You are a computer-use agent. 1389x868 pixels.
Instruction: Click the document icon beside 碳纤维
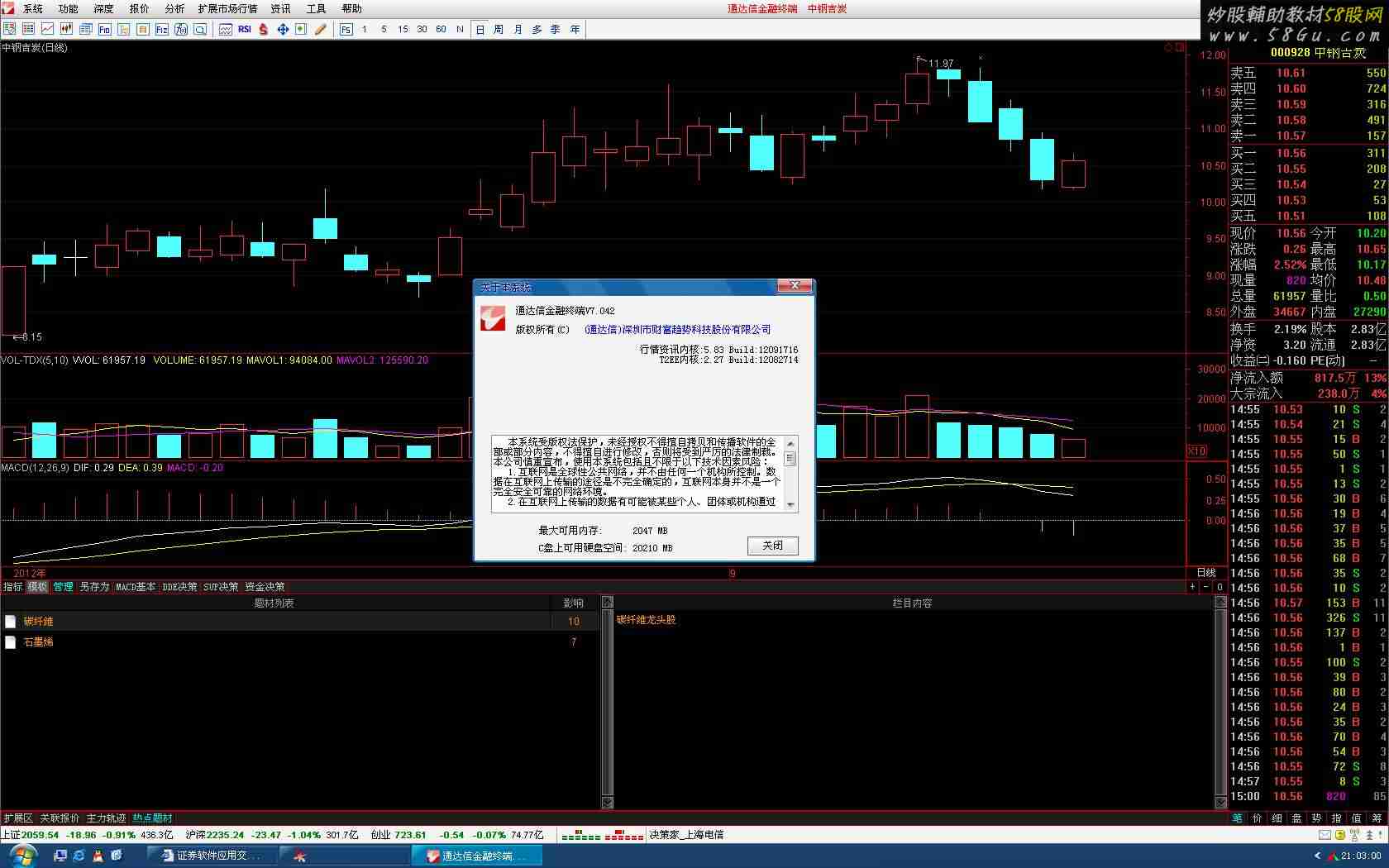[10, 621]
